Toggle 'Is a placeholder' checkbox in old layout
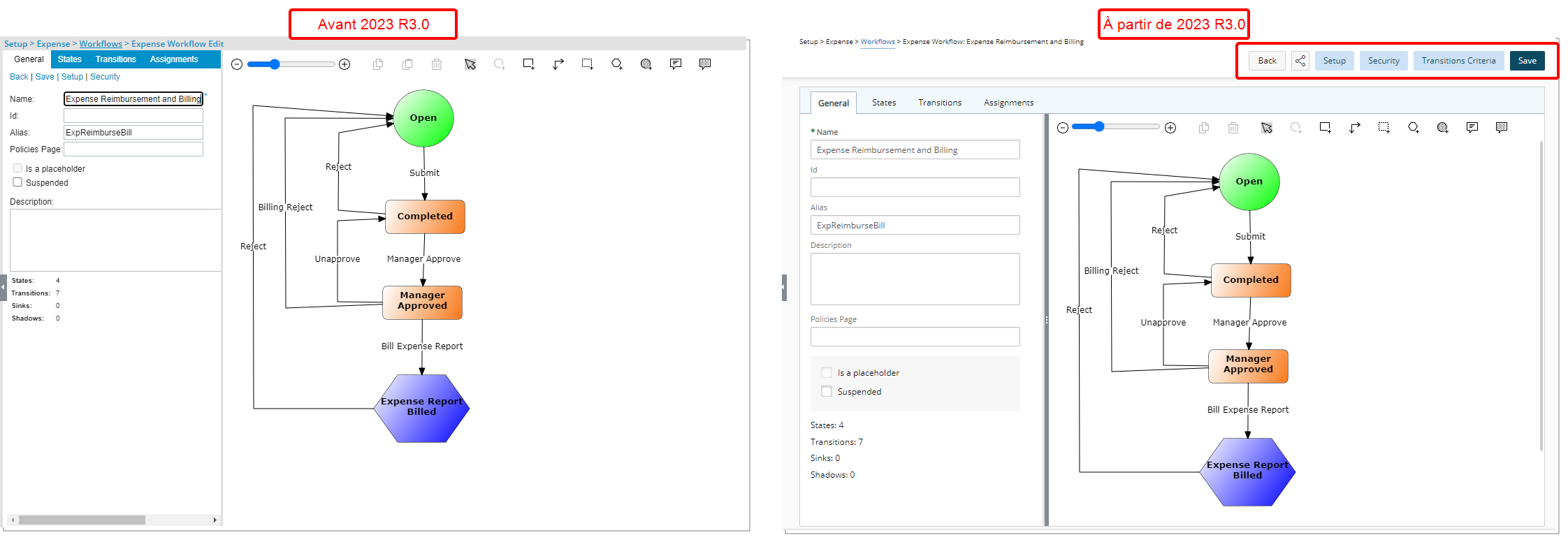 click(x=17, y=168)
